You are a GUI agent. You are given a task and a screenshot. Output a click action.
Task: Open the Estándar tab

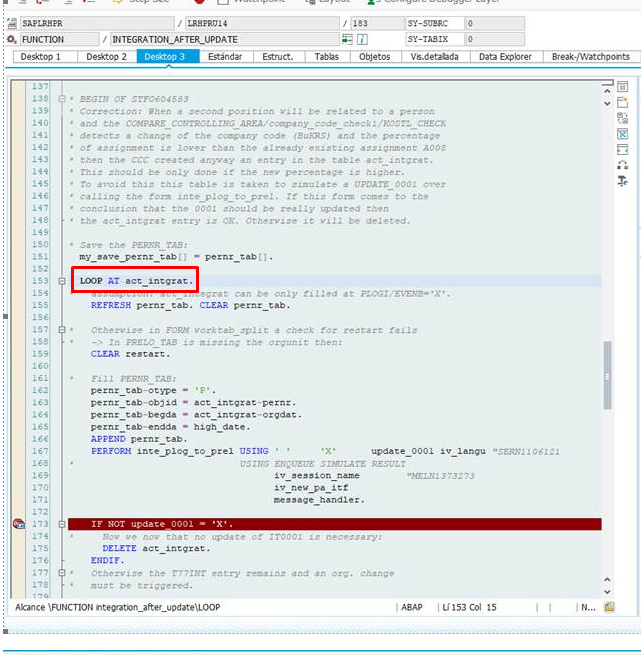[226, 57]
